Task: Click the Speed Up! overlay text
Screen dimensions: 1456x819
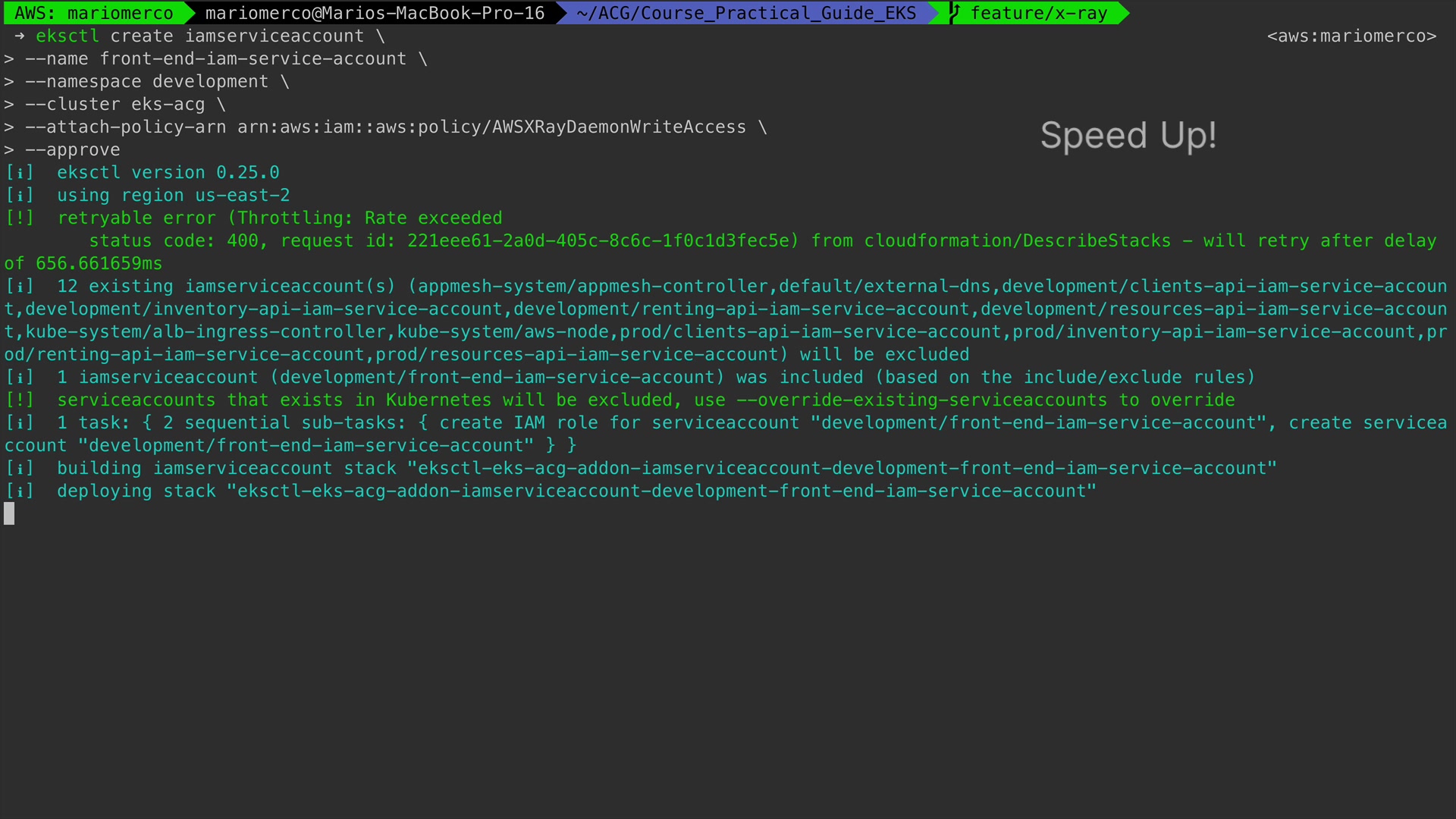Action: [x=1128, y=136]
